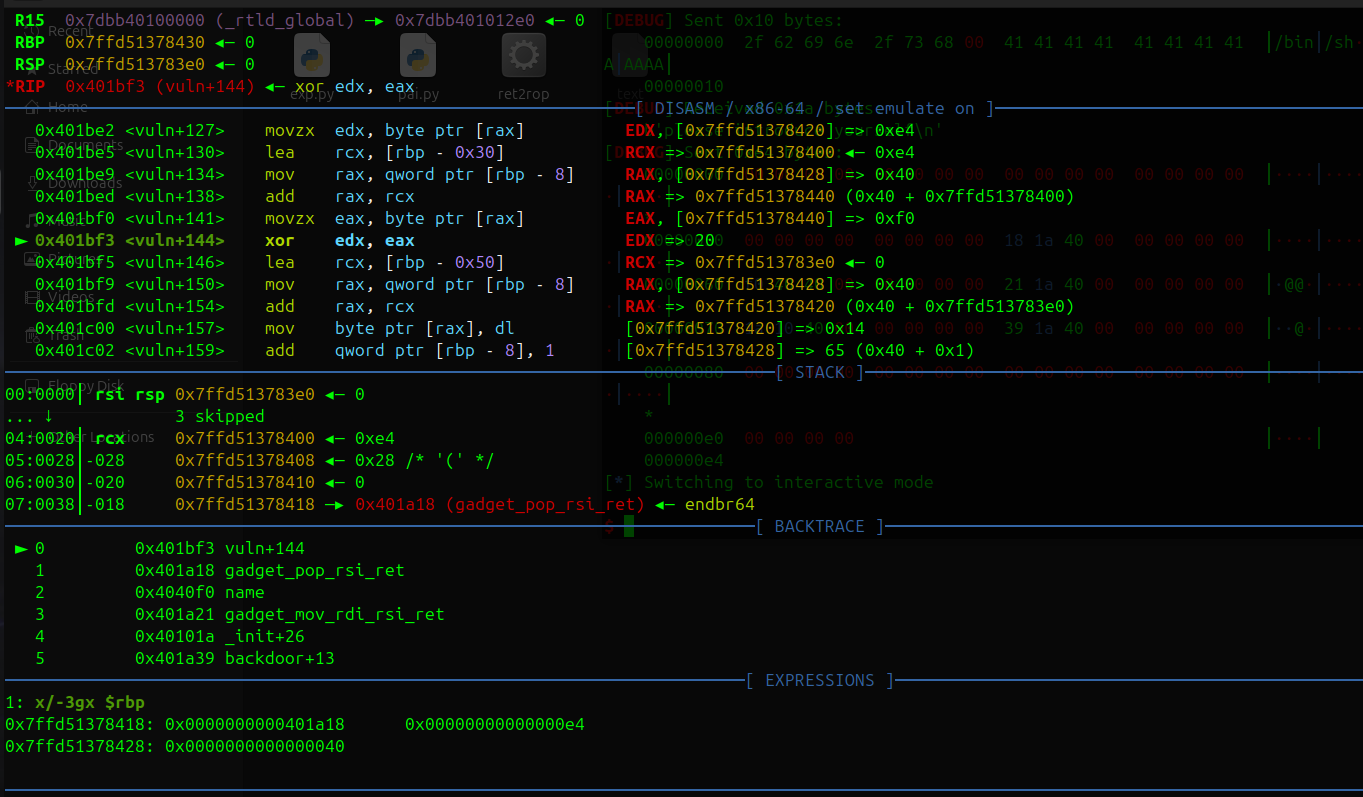Viewport: 1363px width, 797px height.
Task: Click the current instruction address 0x401bf3 in disassembly
Action: point(75,240)
